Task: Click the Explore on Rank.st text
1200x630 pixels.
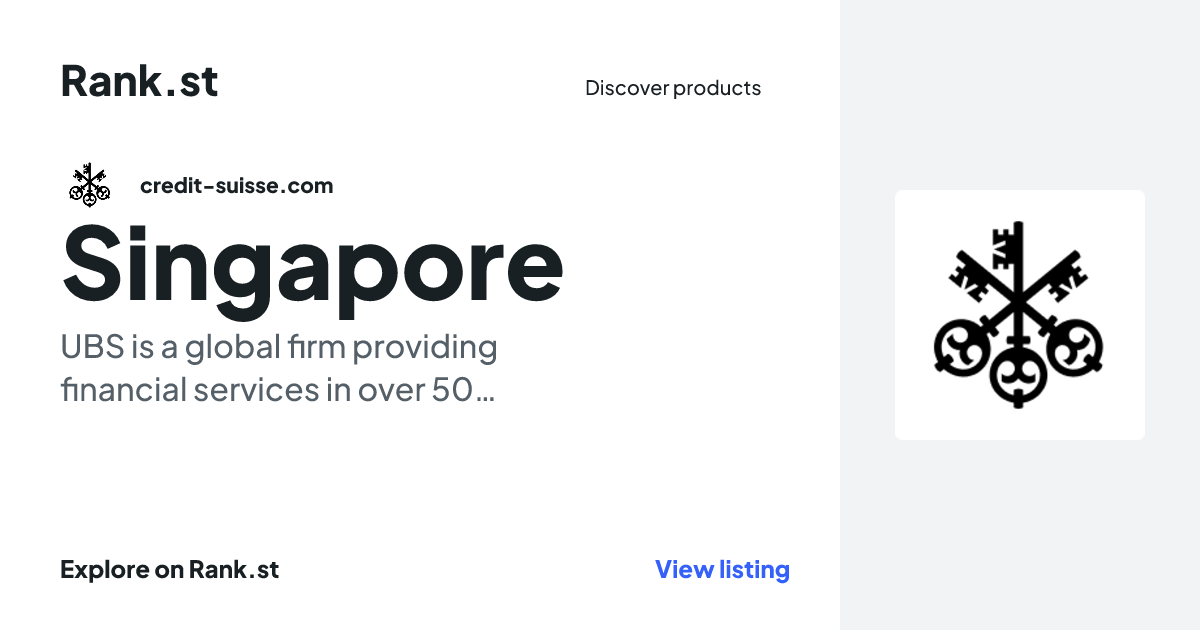Action: pos(170,570)
